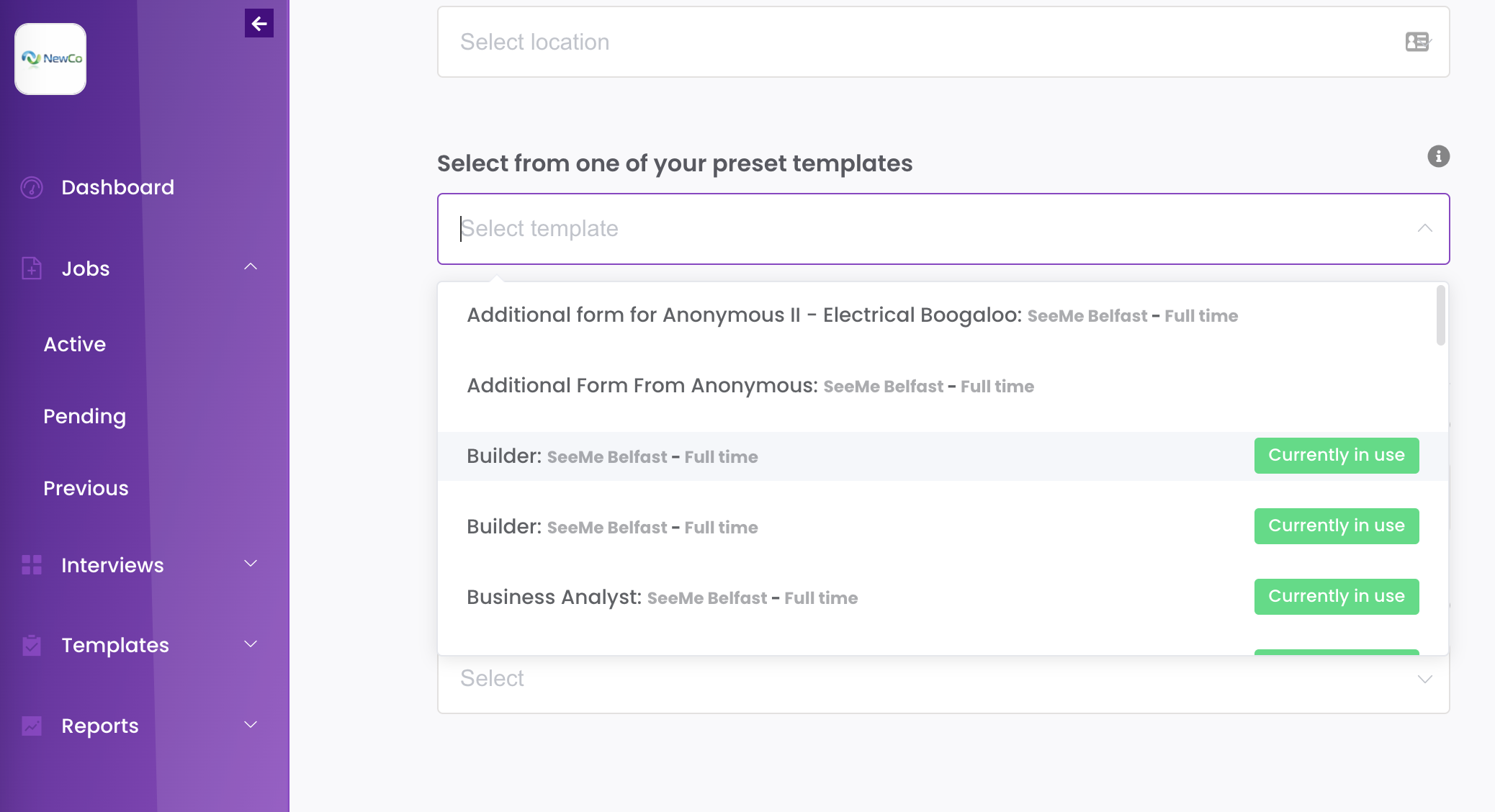
Task: Select the Interviews grid icon
Action: pyautogui.click(x=32, y=565)
